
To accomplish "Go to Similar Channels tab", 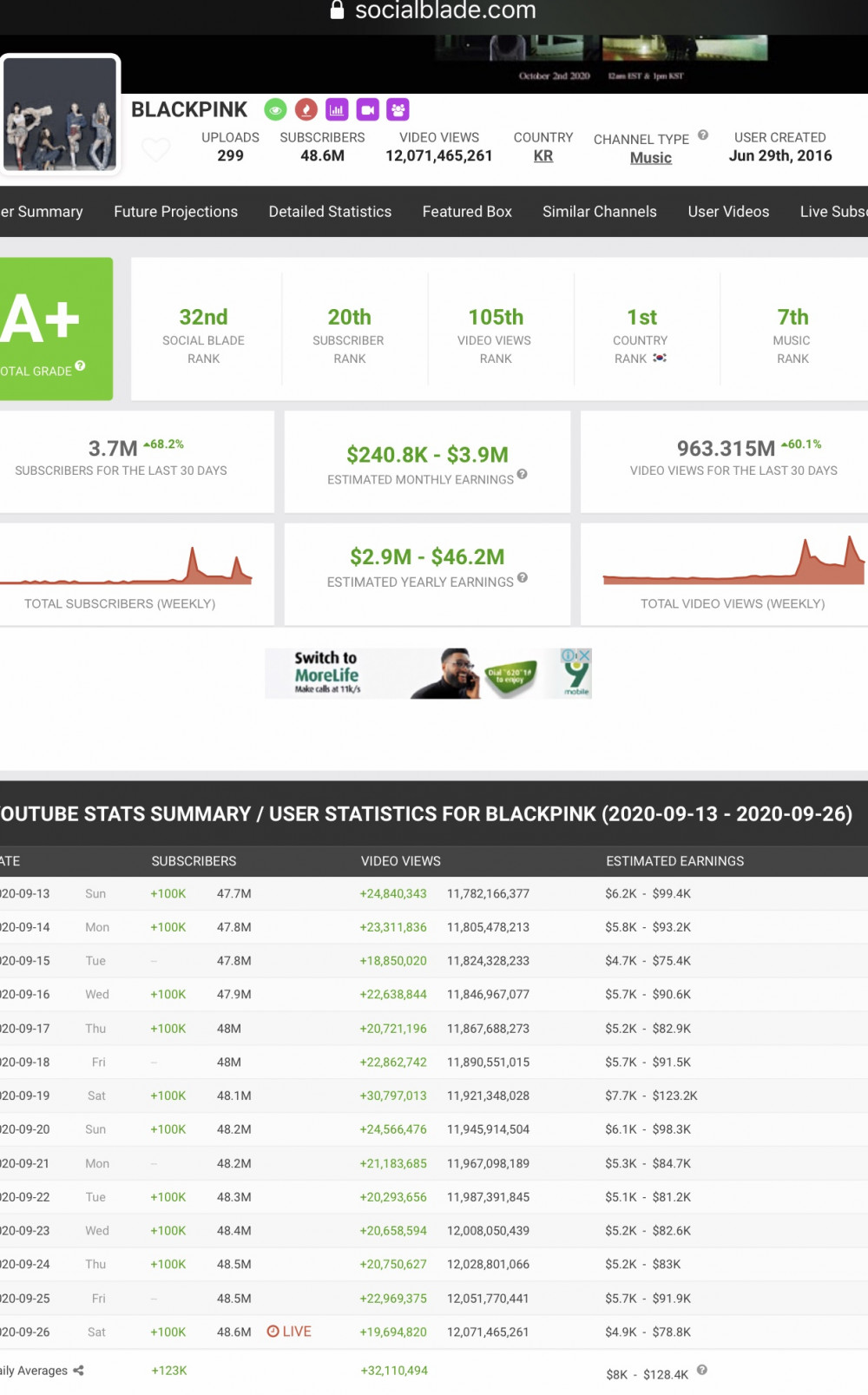I will tap(600, 211).
